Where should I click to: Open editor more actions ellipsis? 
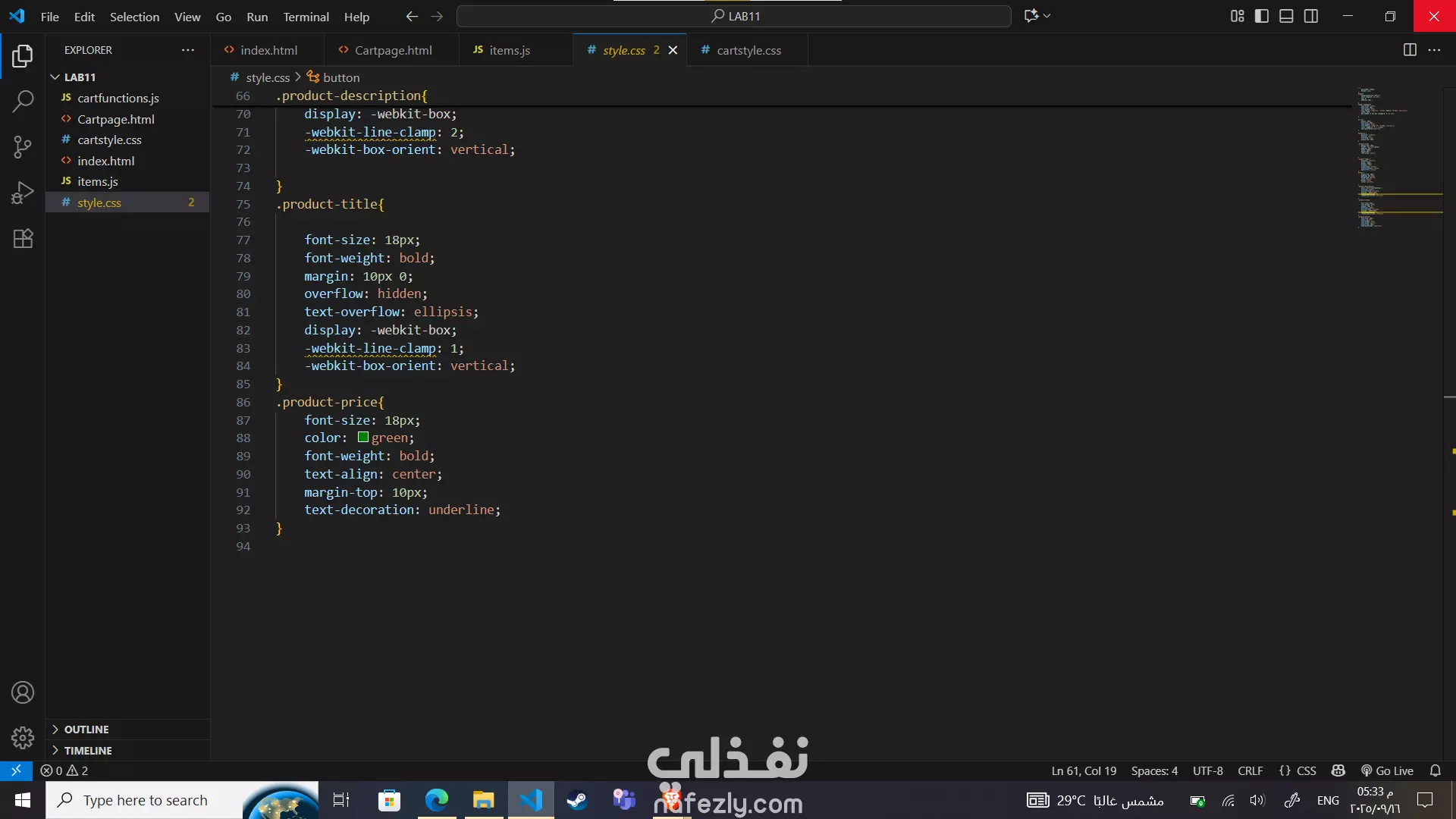(1434, 50)
